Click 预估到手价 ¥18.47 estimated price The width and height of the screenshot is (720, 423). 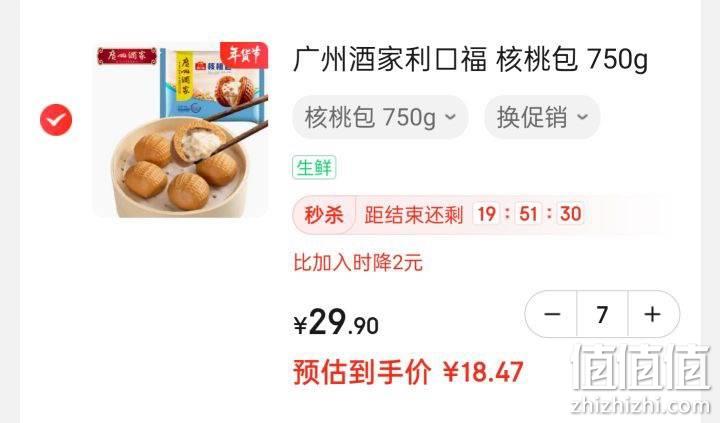pos(408,372)
